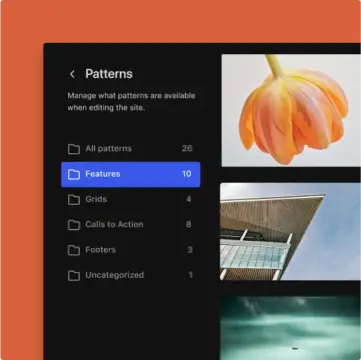Open the teal ocean pattern thumbnail
361x360 pixels.
[290, 328]
